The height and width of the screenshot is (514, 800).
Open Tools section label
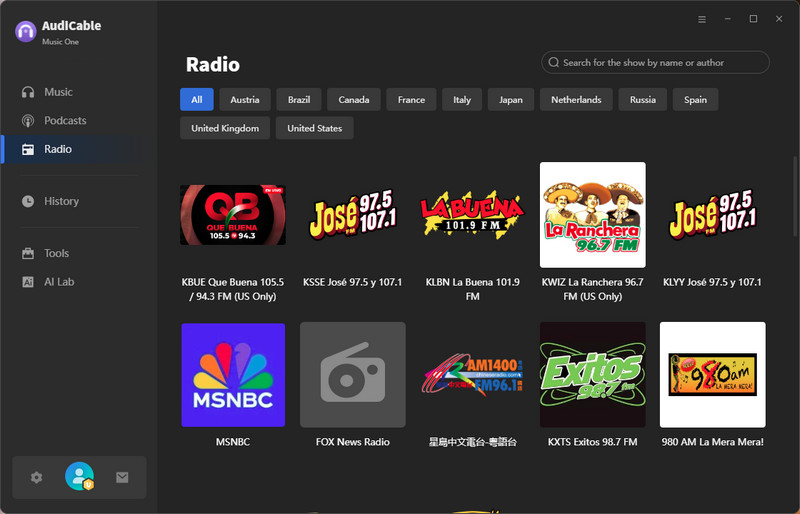point(56,253)
